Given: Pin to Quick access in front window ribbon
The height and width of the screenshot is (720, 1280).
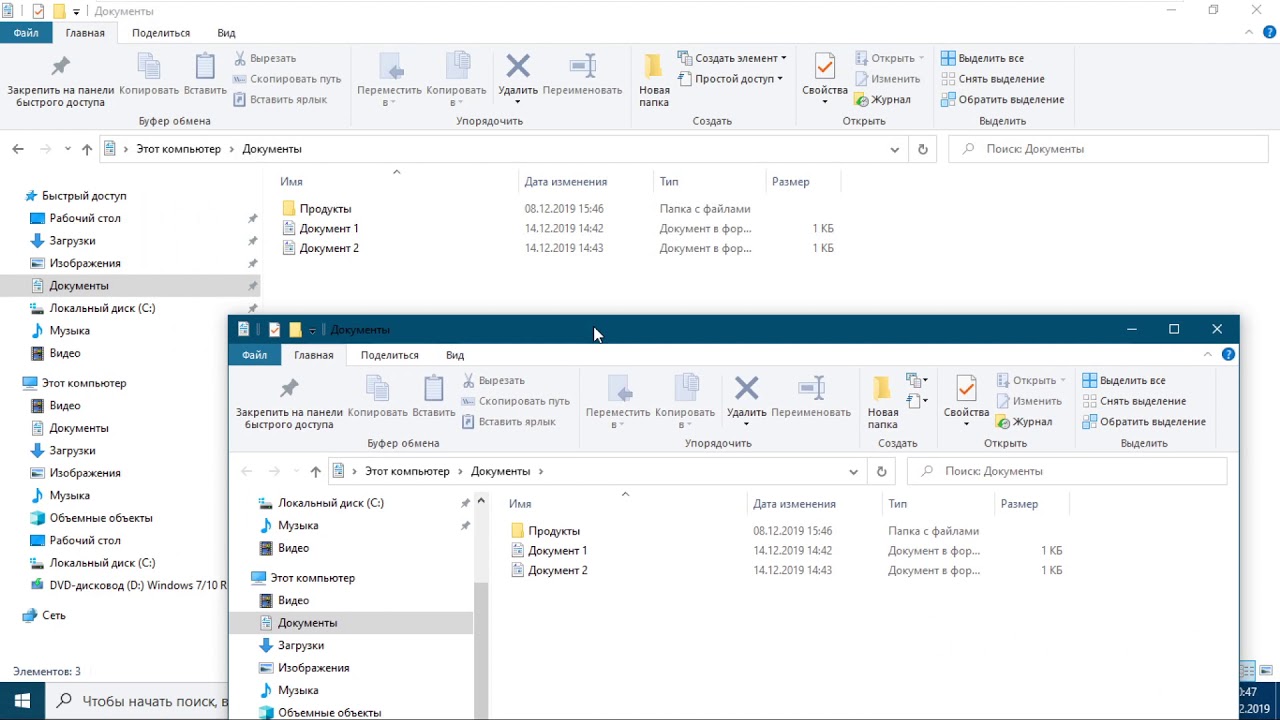Looking at the screenshot, I should [289, 402].
